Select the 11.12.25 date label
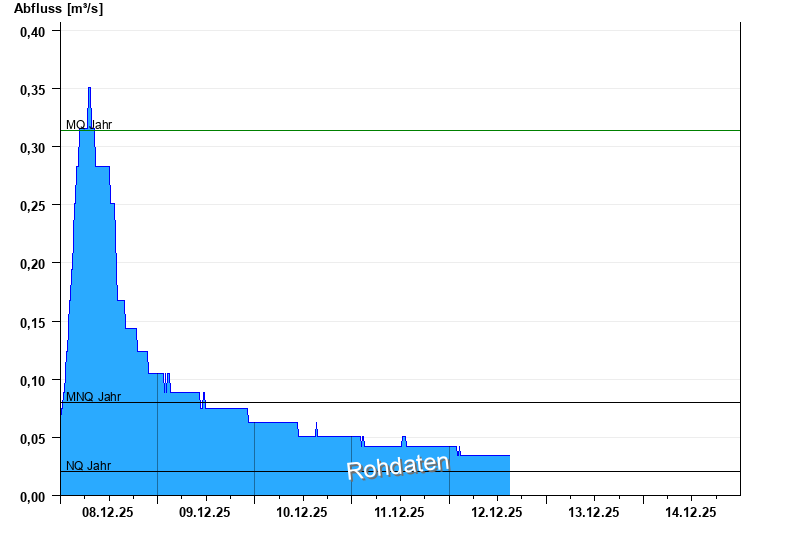800x550 pixels. [399, 512]
